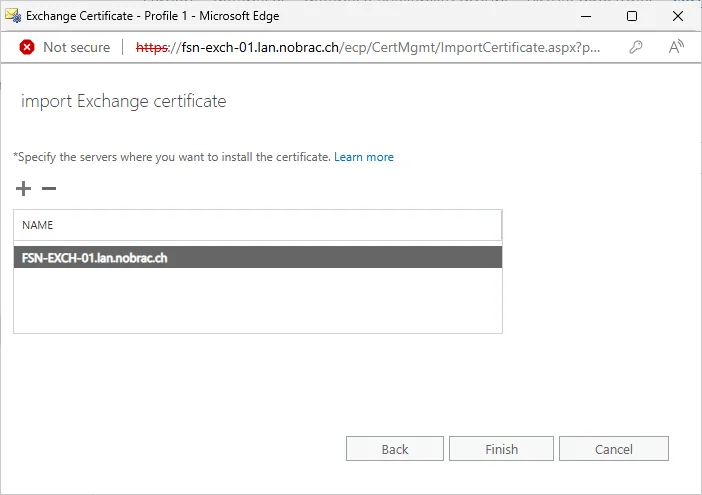Add a server with the plus icon
Image resolution: width=702 pixels, height=495 pixels.
pyautogui.click(x=23, y=188)
